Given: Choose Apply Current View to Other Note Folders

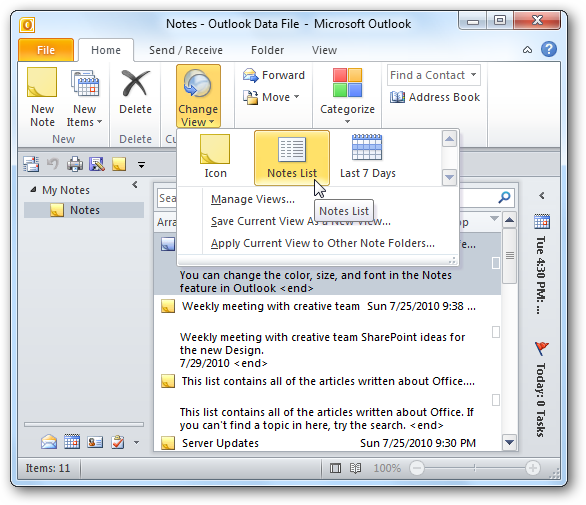Looking at the screenshot, I should 323,243.
